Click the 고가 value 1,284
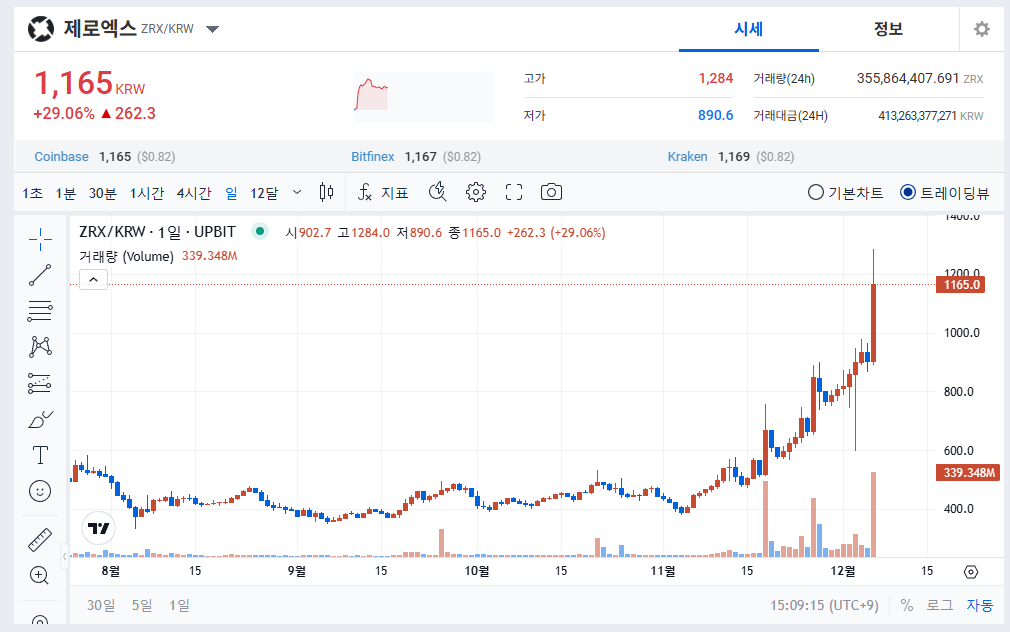Viewport: 1010px width, 632px height. (716, 79)
